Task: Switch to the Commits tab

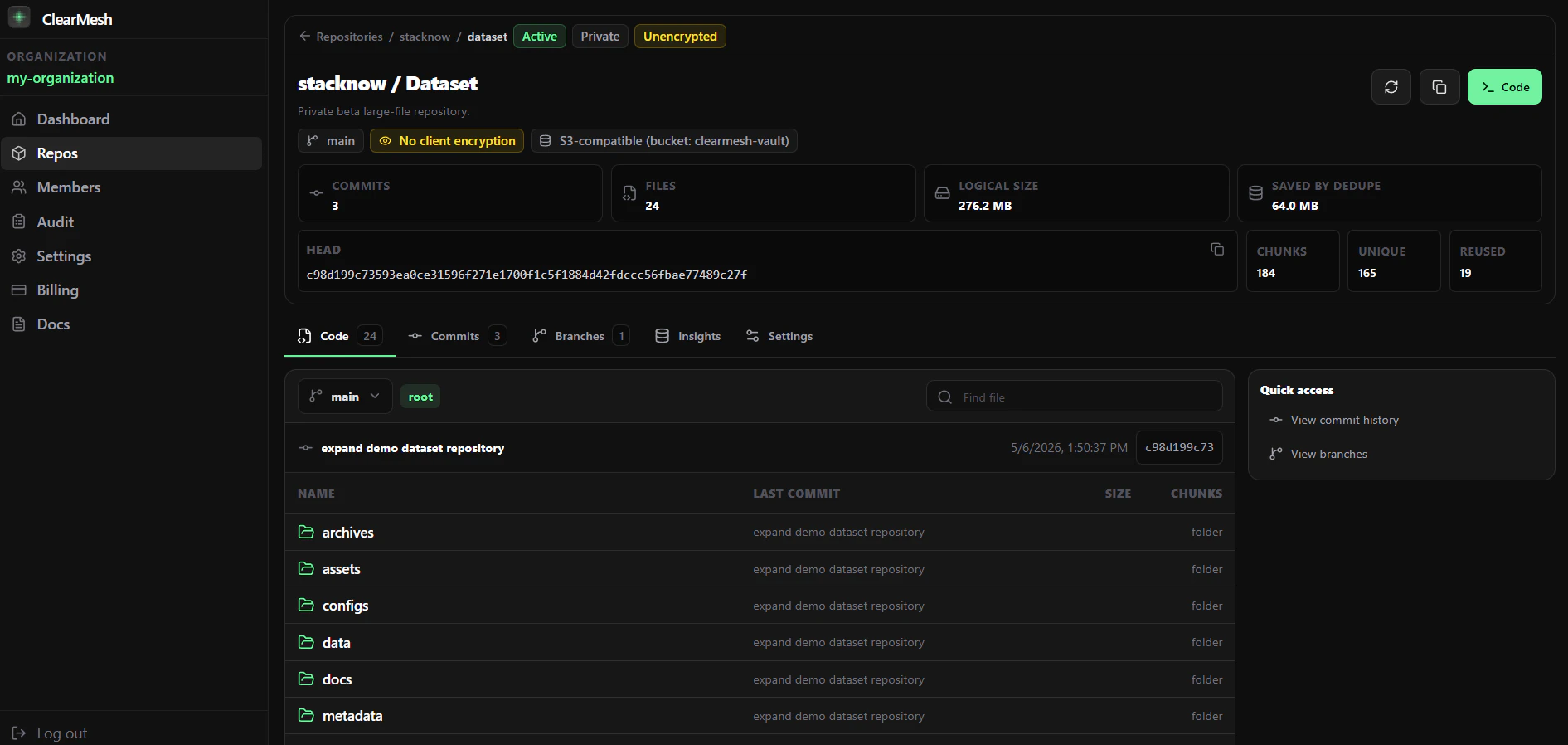Action: (x=457, y=336)
